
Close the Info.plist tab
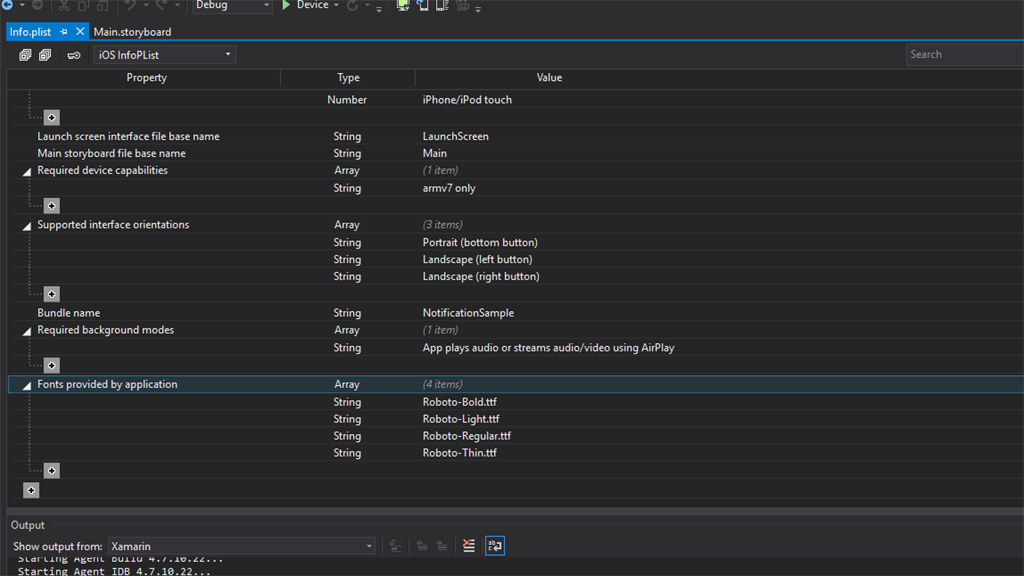(81, 32)
